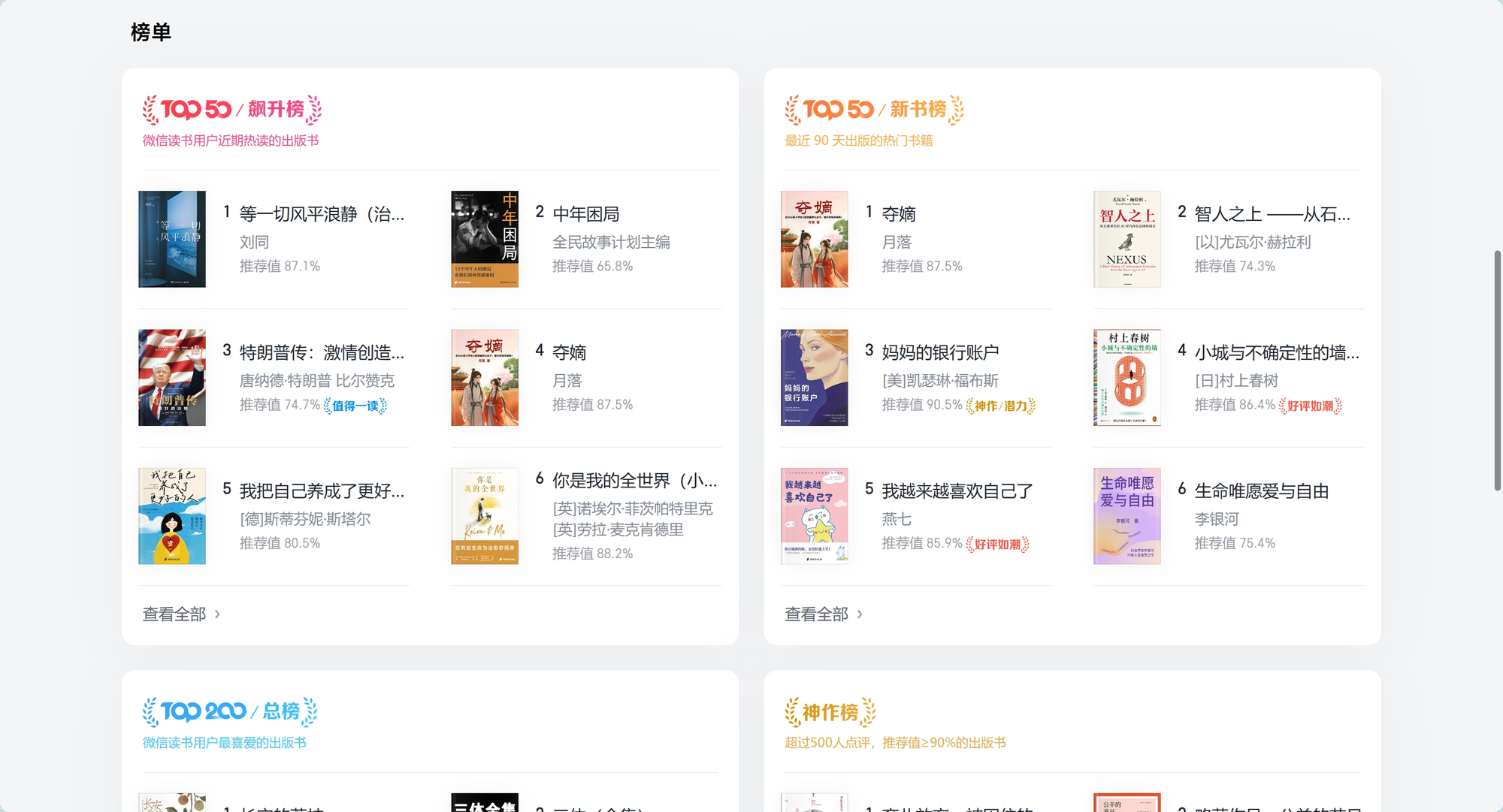Open the 生命唯愿爱与自由 book cover

(x=1126, y=516)
